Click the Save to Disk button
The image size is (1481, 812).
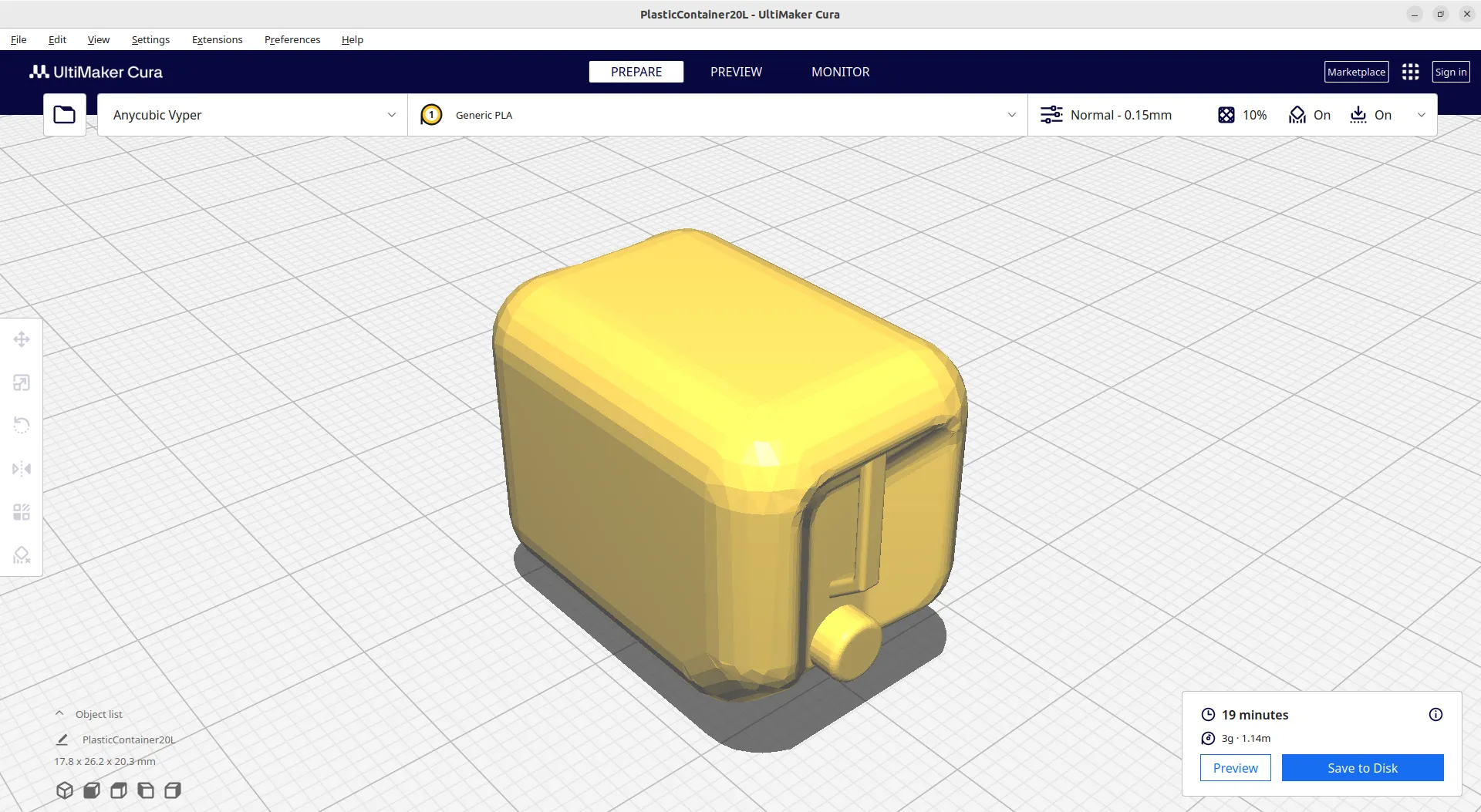[1362, 768]
